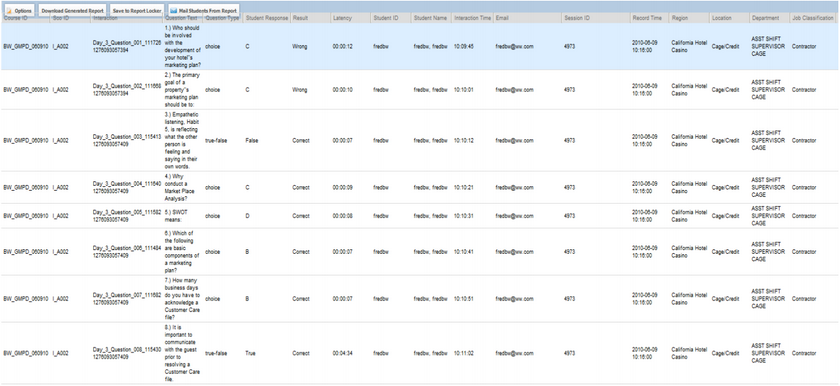840x386 pixels.
Task: Click the Job Classification column header
Action: 813,18
